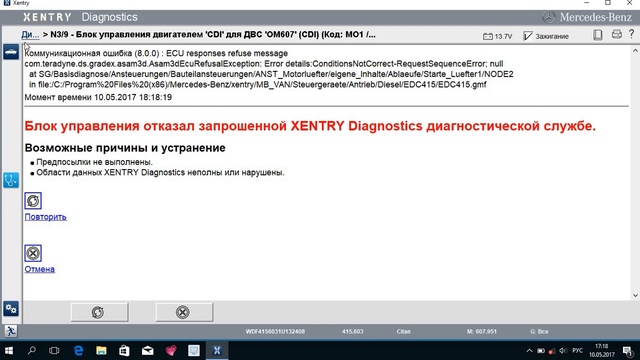
Task: Open Windows taskbar search
Action: tap(31, 351)
